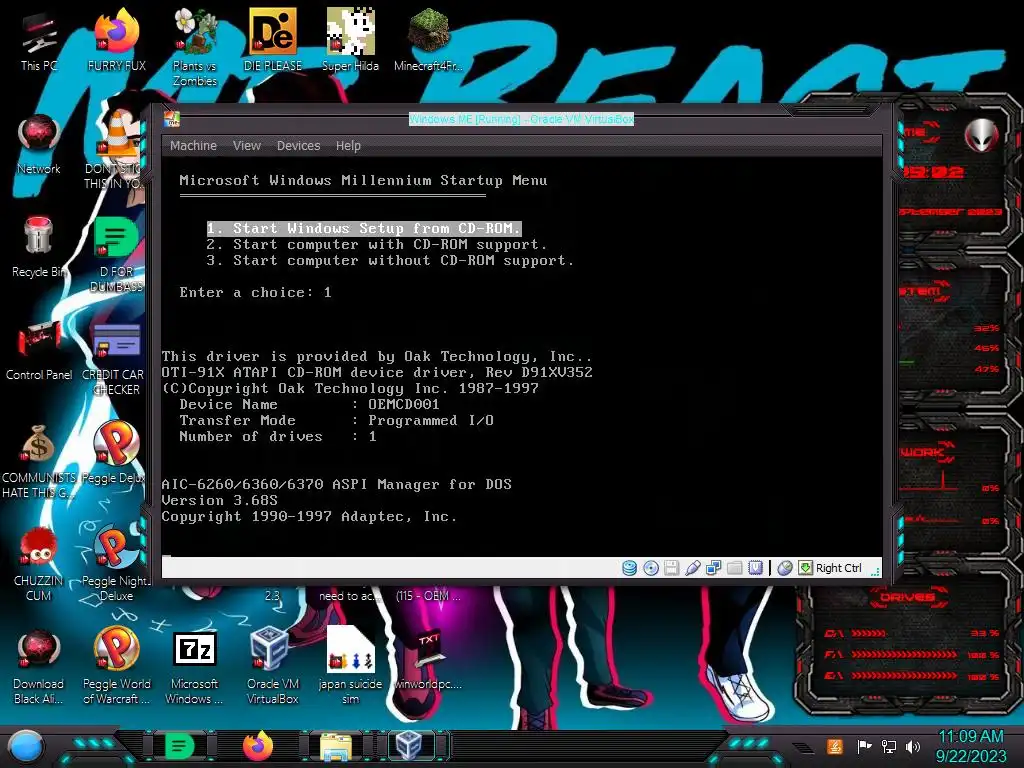The height and width of the screenshot is (768, 1024).
Task: Open the winworldpc TXT file icon
Action: [x=428, y=660]
